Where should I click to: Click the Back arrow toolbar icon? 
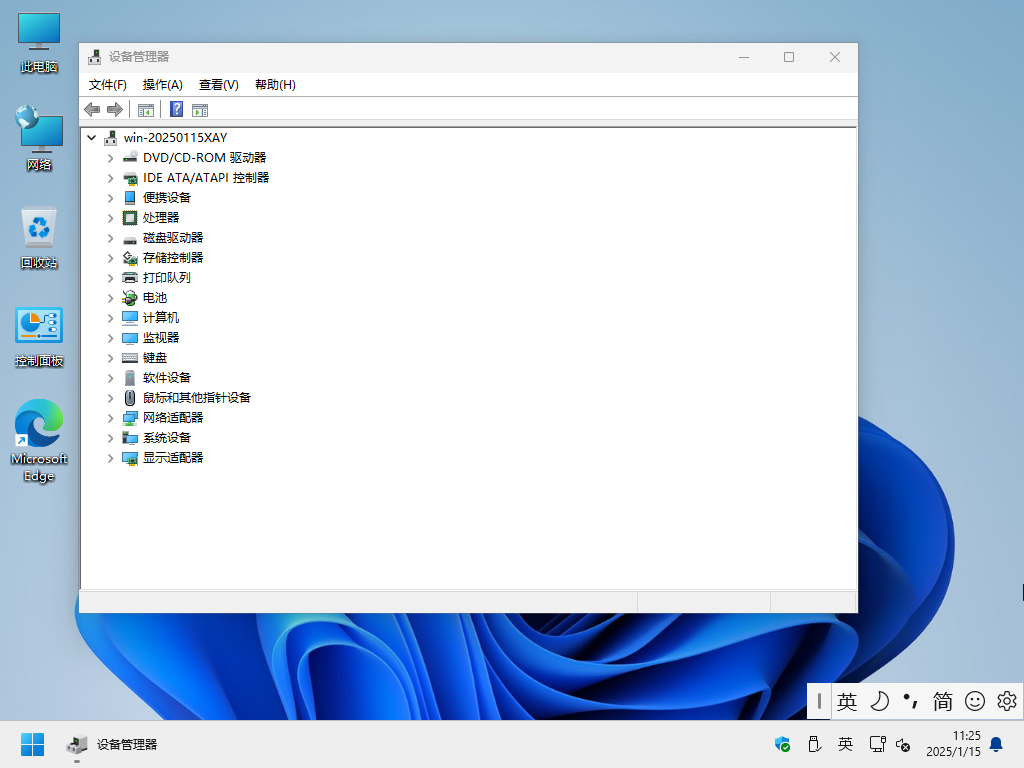(92, 110)
